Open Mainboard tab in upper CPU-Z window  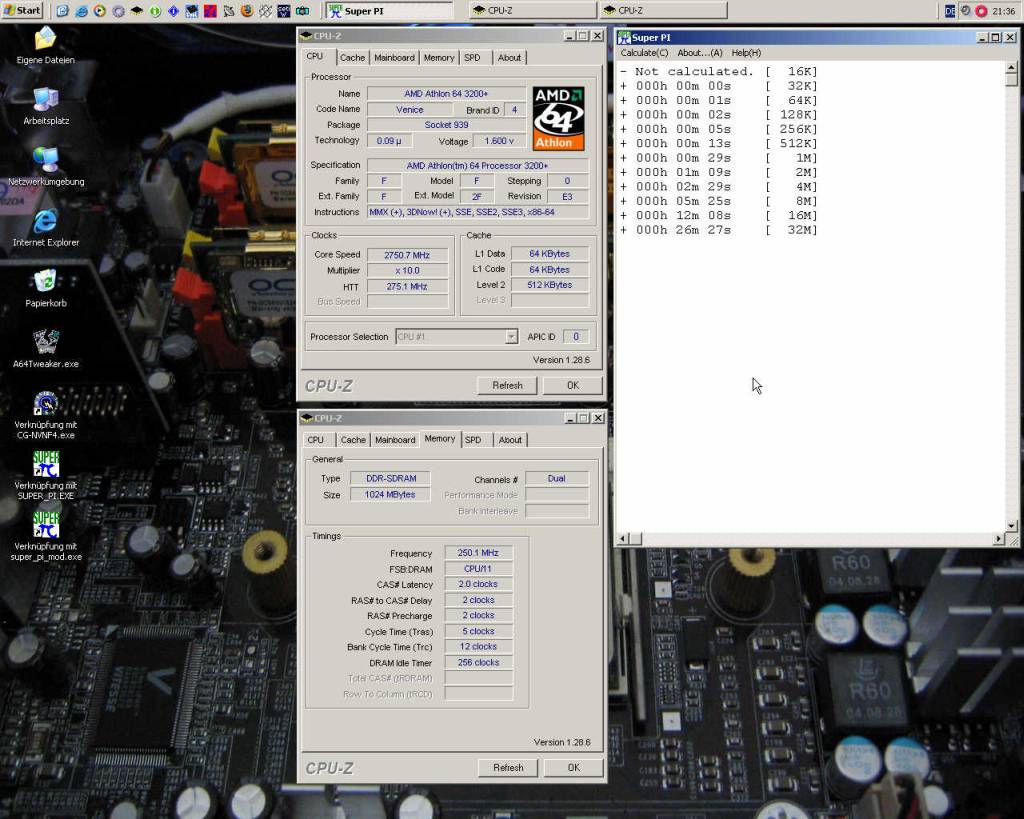point(394,57)
